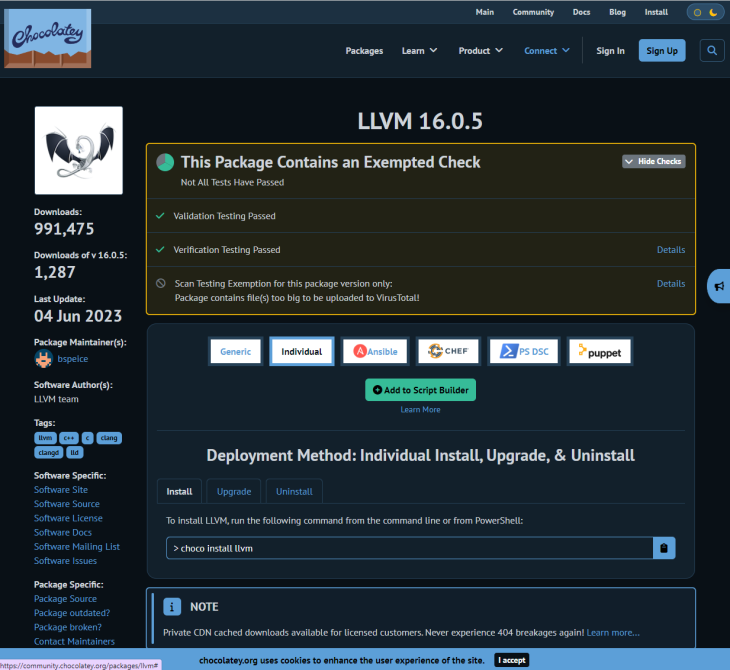Expand the Product dropdown menu

(x=480, y=50)
